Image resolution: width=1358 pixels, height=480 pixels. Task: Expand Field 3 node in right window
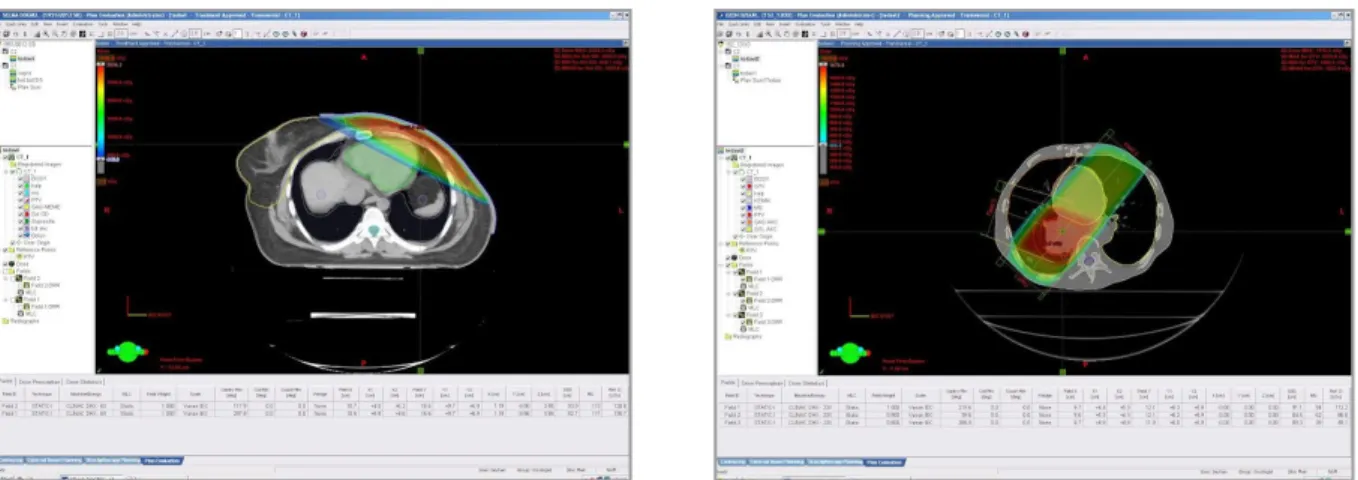pyautogui.click(x=728, y=314)
